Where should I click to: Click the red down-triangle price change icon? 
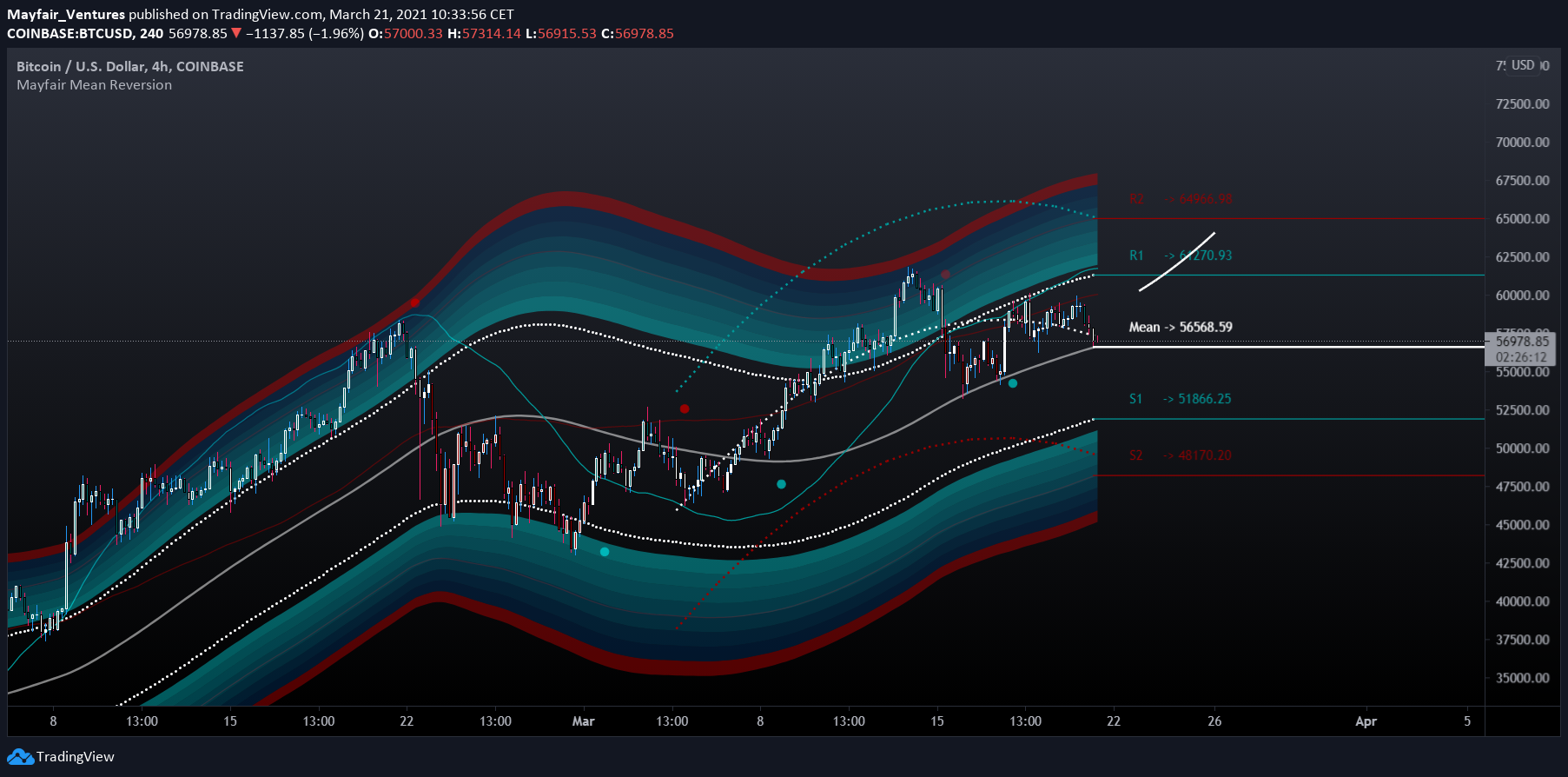tap(236, 34)
